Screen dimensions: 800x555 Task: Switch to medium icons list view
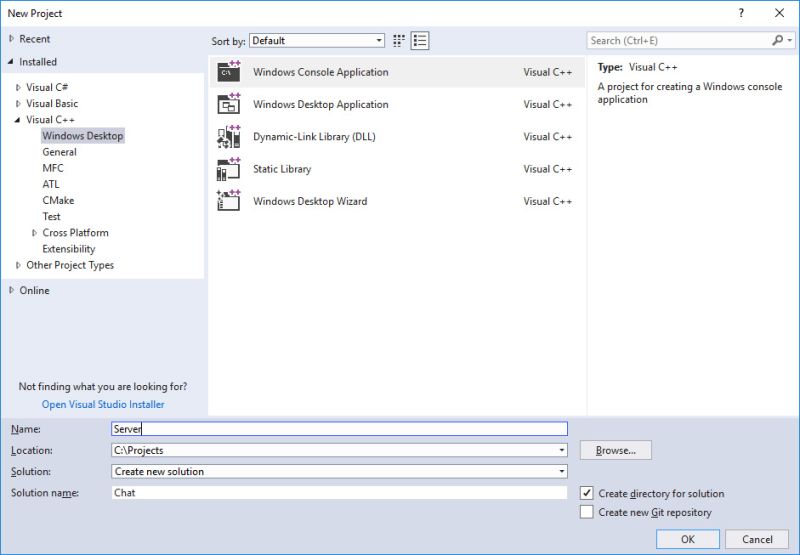click(420, 41)
